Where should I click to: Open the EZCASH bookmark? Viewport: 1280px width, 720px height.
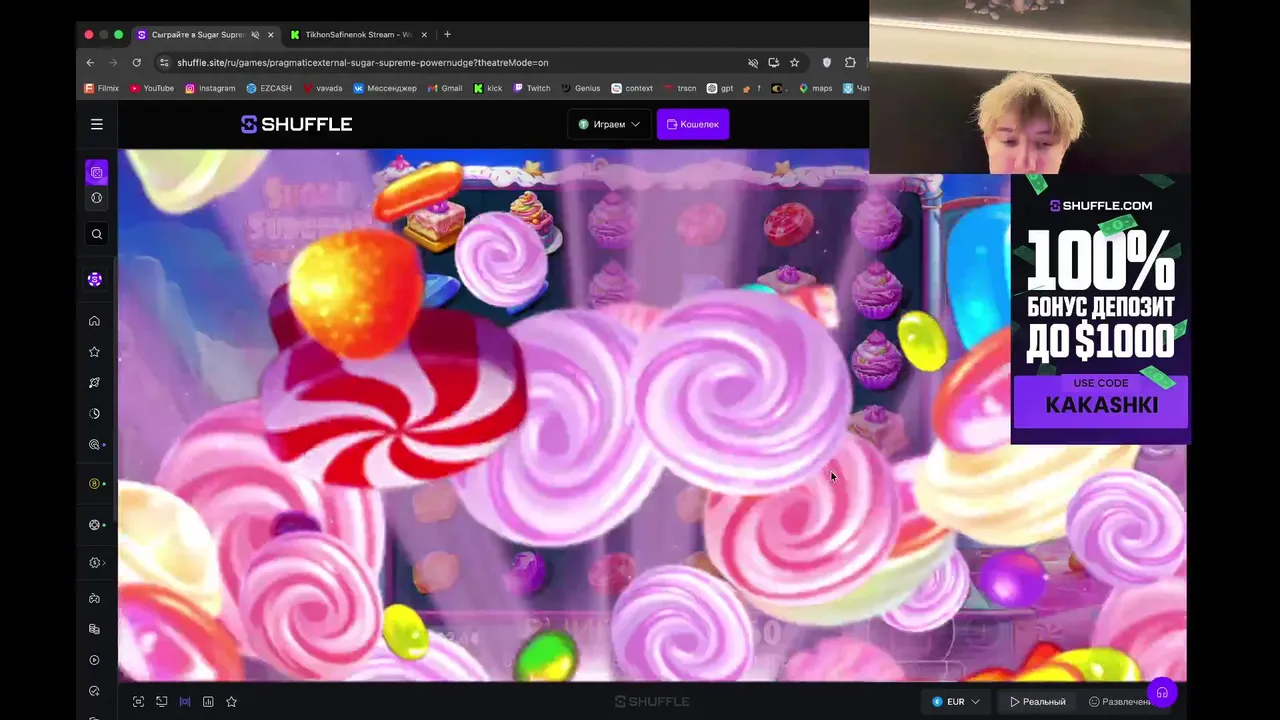269,88
